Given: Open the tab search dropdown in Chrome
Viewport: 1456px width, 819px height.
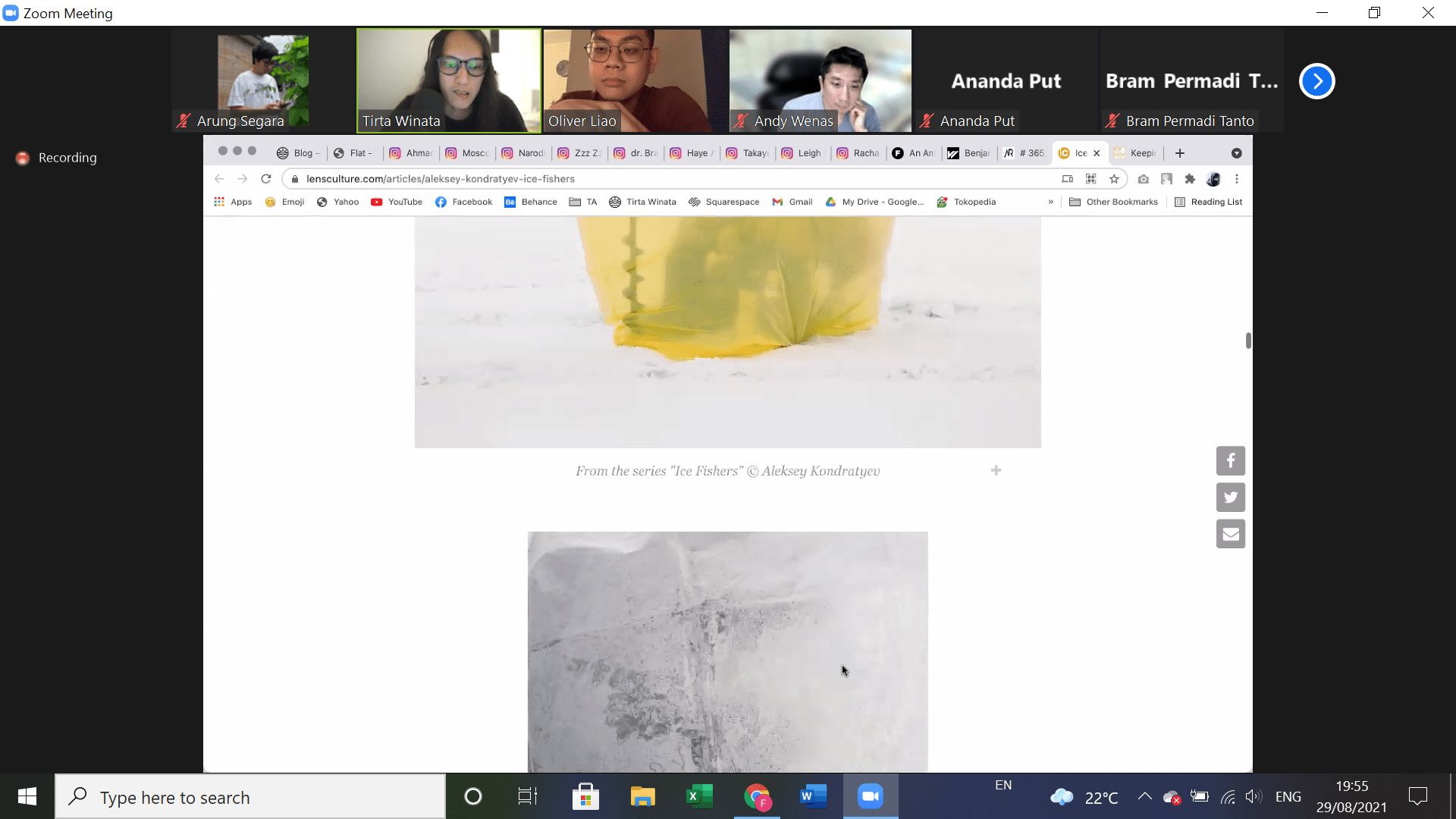Looking at the screenshot, I should 1237,153.
